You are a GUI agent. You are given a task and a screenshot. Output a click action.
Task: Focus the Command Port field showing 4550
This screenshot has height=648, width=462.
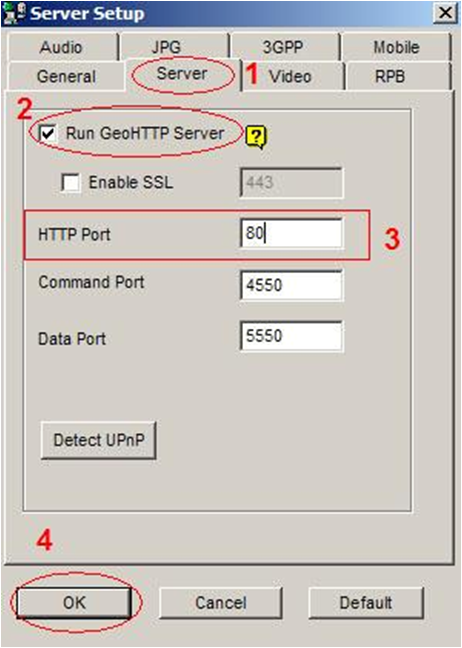291,285
